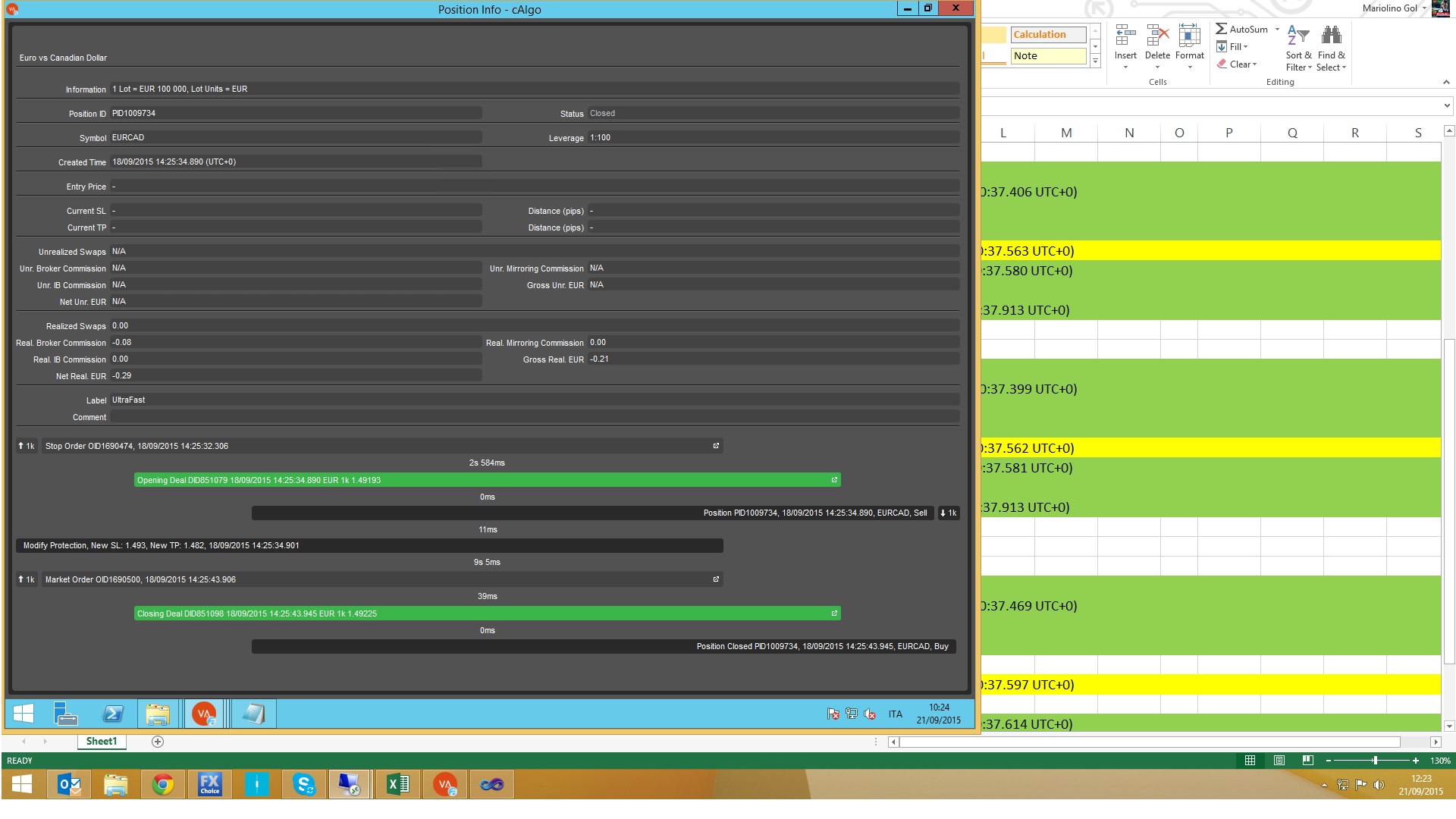Open the Closing Deal DID851098 pop-out icon
Image resolution: width=1456 pixels, height=819 pixels.
coord(834,613)
